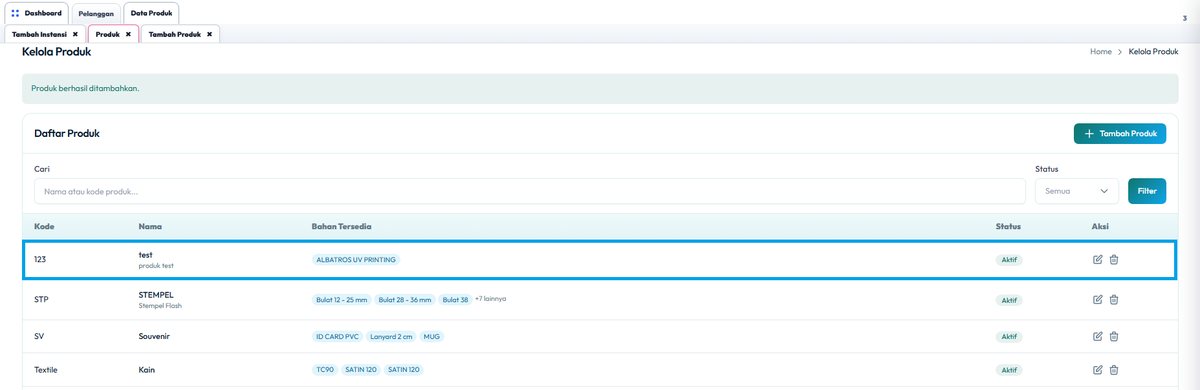Delete the Kain product
The height and width of the screenshot is (390, 1200).
click(1114, 370)
